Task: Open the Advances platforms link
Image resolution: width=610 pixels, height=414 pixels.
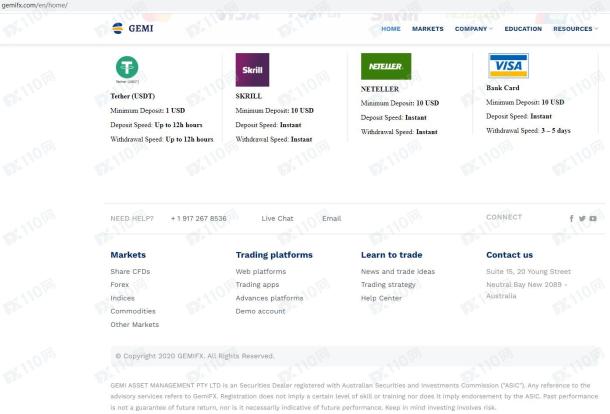Action: [x=269, y=298]
